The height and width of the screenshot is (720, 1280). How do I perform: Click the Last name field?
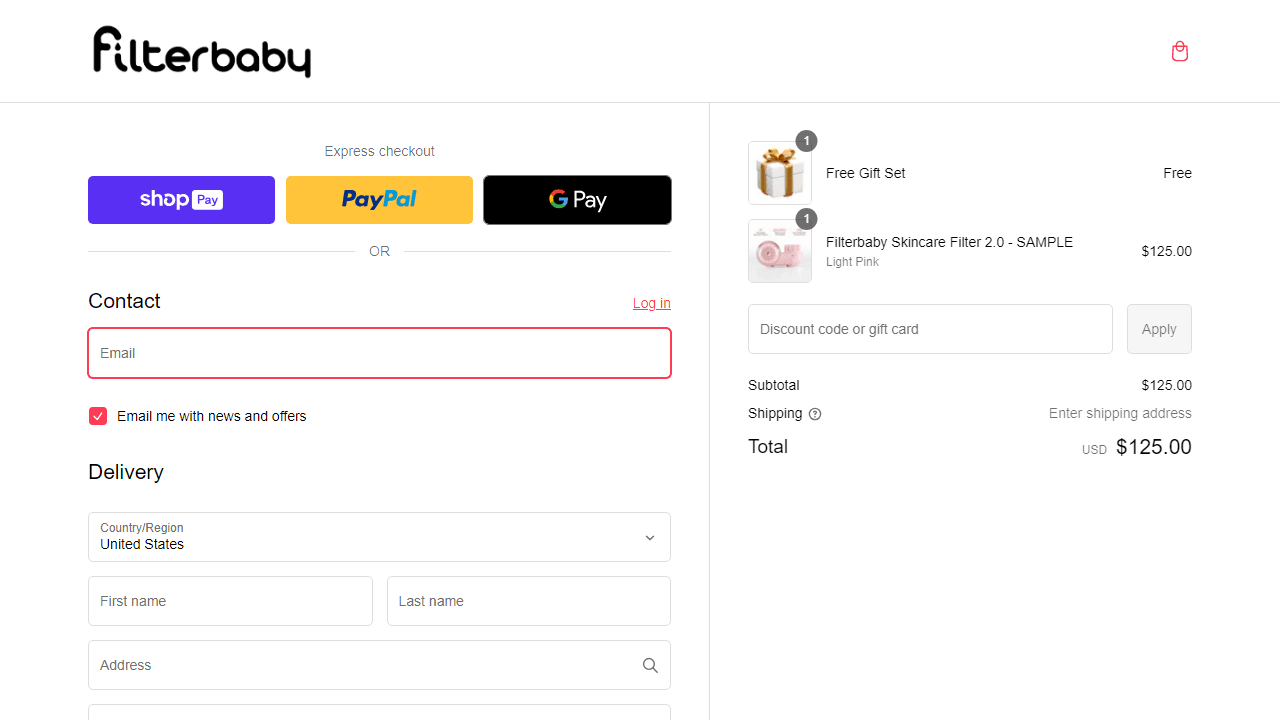click(529, 601)
